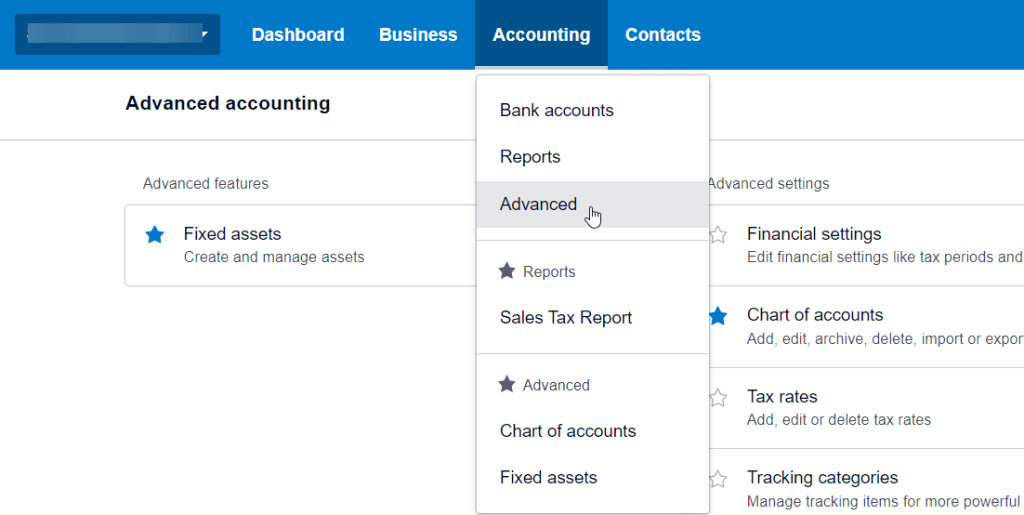
Task: Unfavorite Fixed assets using its blue star
Action: click(155, 234)
